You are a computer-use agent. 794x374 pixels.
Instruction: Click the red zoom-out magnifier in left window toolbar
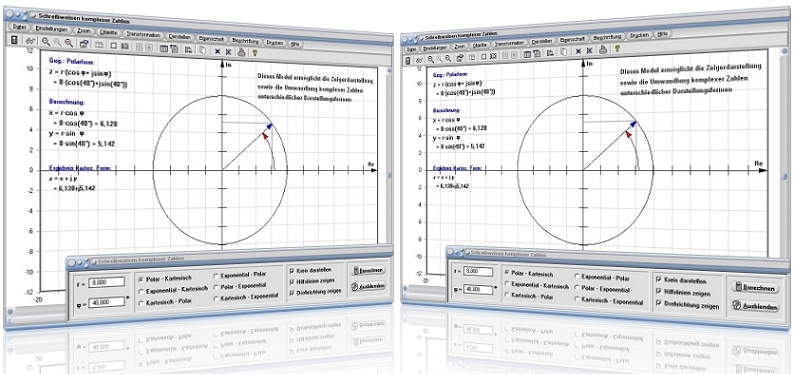pos(69,43)
